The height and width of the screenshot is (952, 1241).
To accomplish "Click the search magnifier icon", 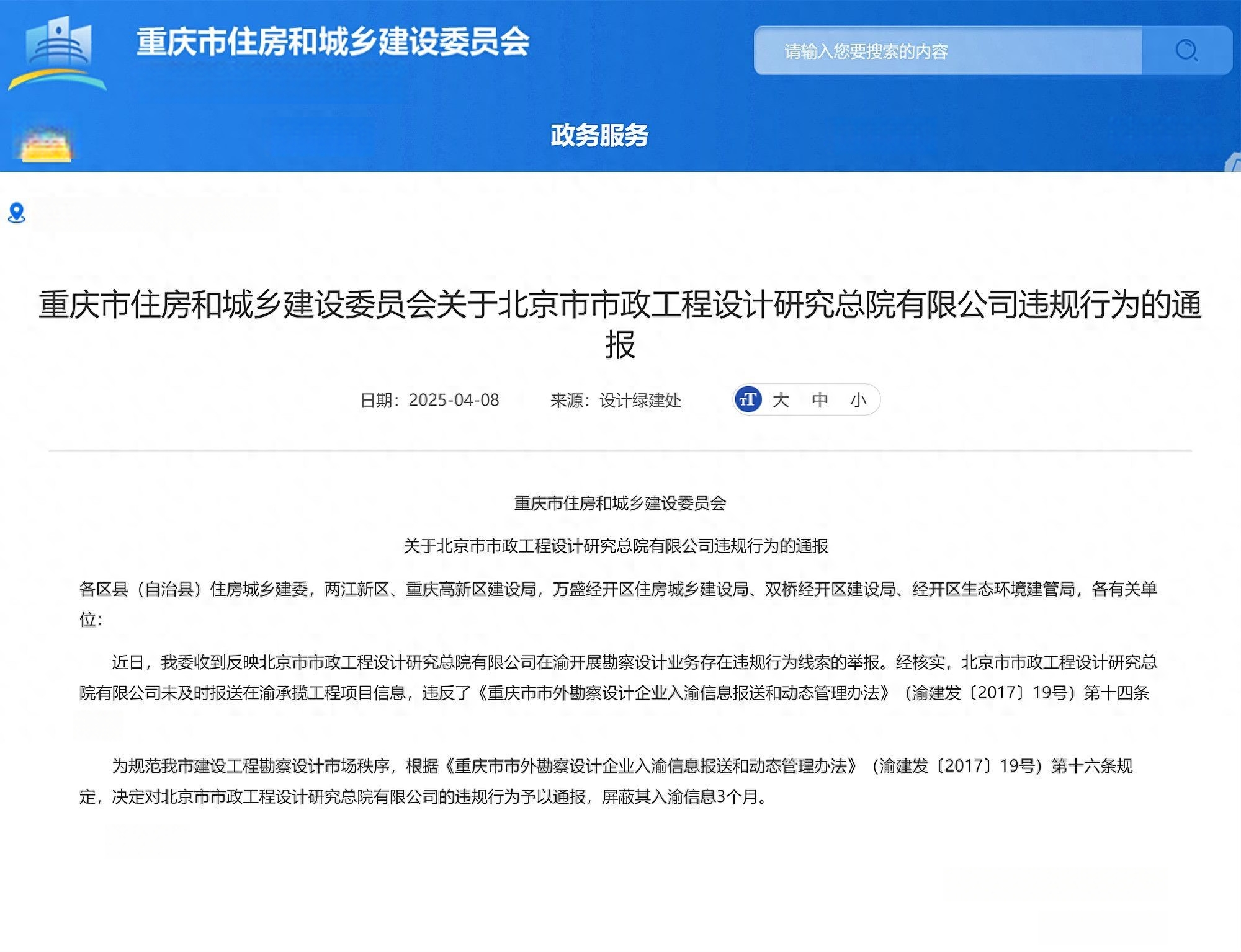I will pyautogui.click(x=1186, y=50).
